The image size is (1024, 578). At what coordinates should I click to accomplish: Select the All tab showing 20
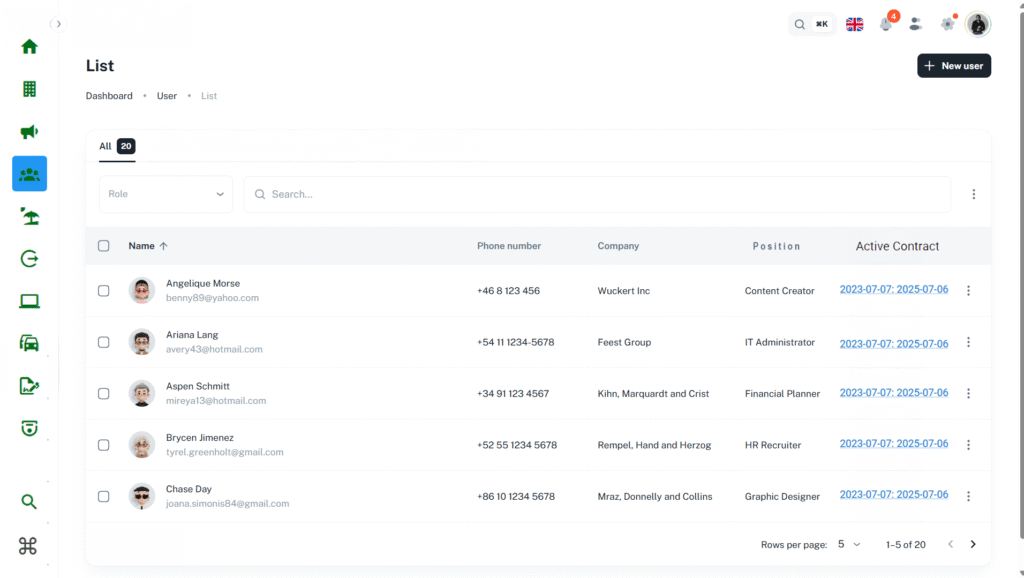116,146
